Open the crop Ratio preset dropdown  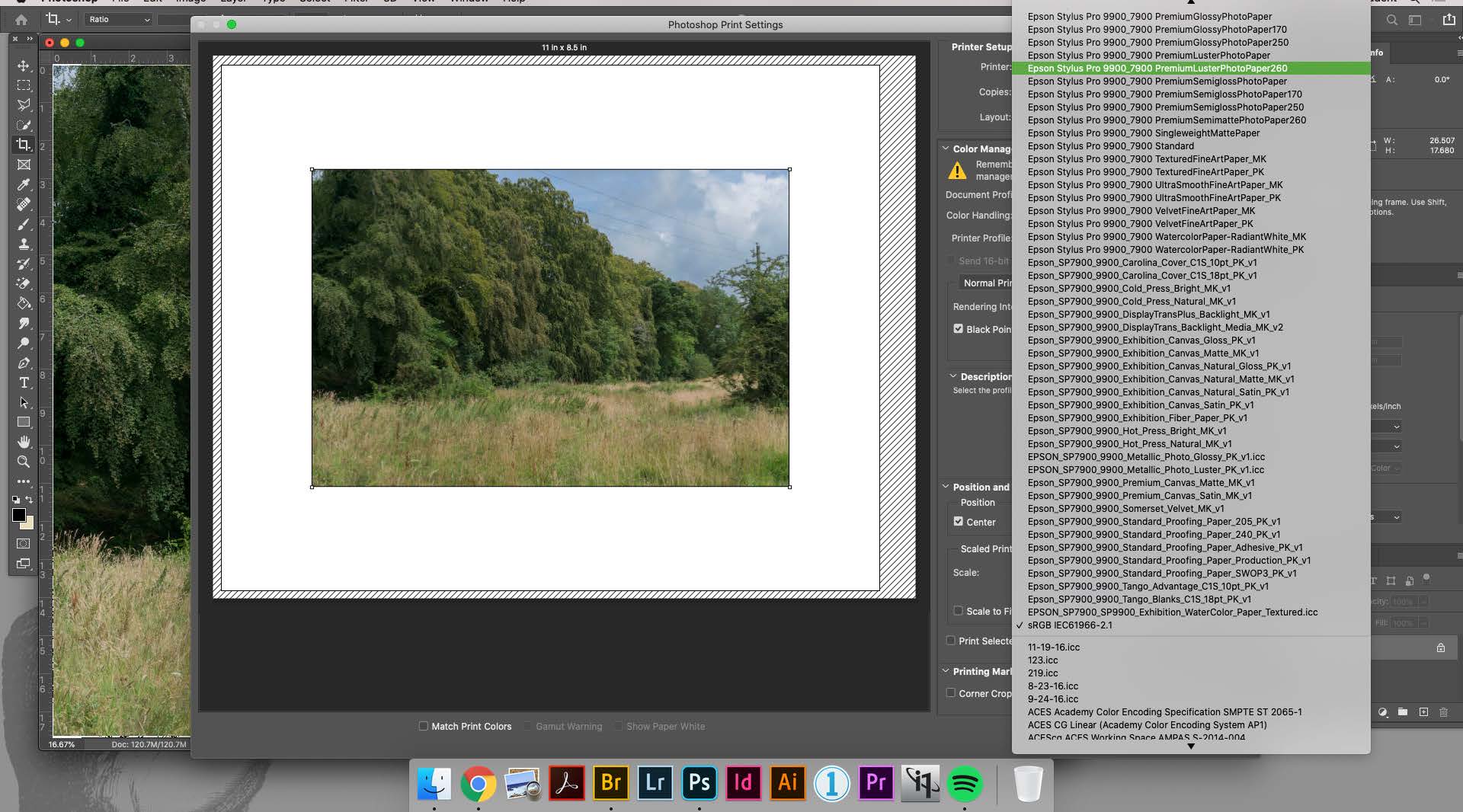click(118, 20)
